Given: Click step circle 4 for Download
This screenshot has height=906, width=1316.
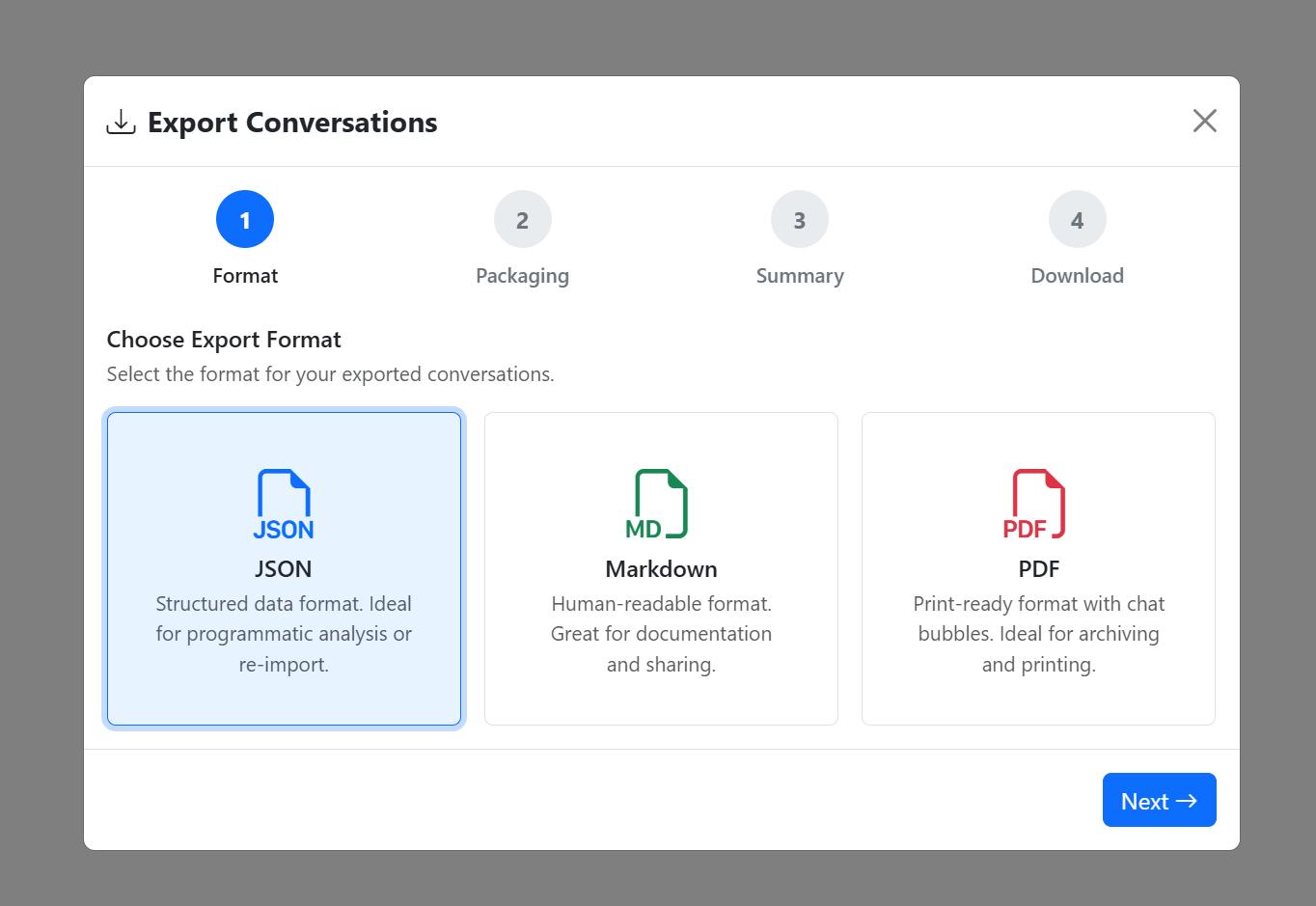Looking at the screenshot, I should pos(1077,219).
